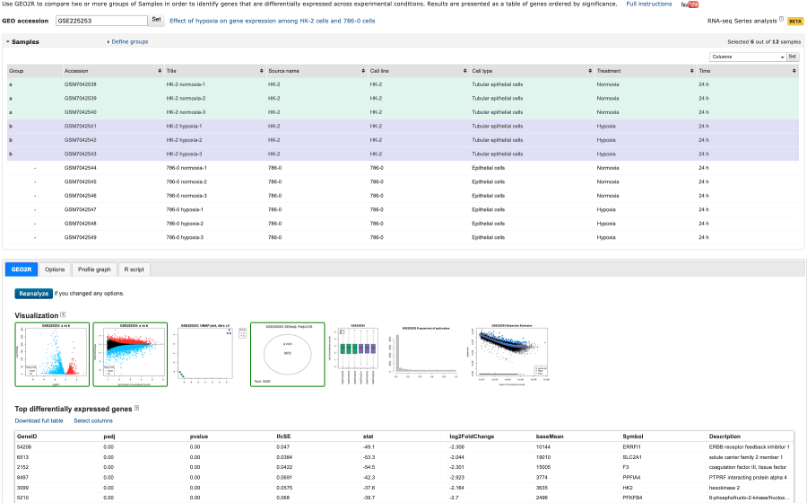This screenshot has width=808, height=504.
Task: Select sample row GSM7042543
Action: (x=403, y=154)
